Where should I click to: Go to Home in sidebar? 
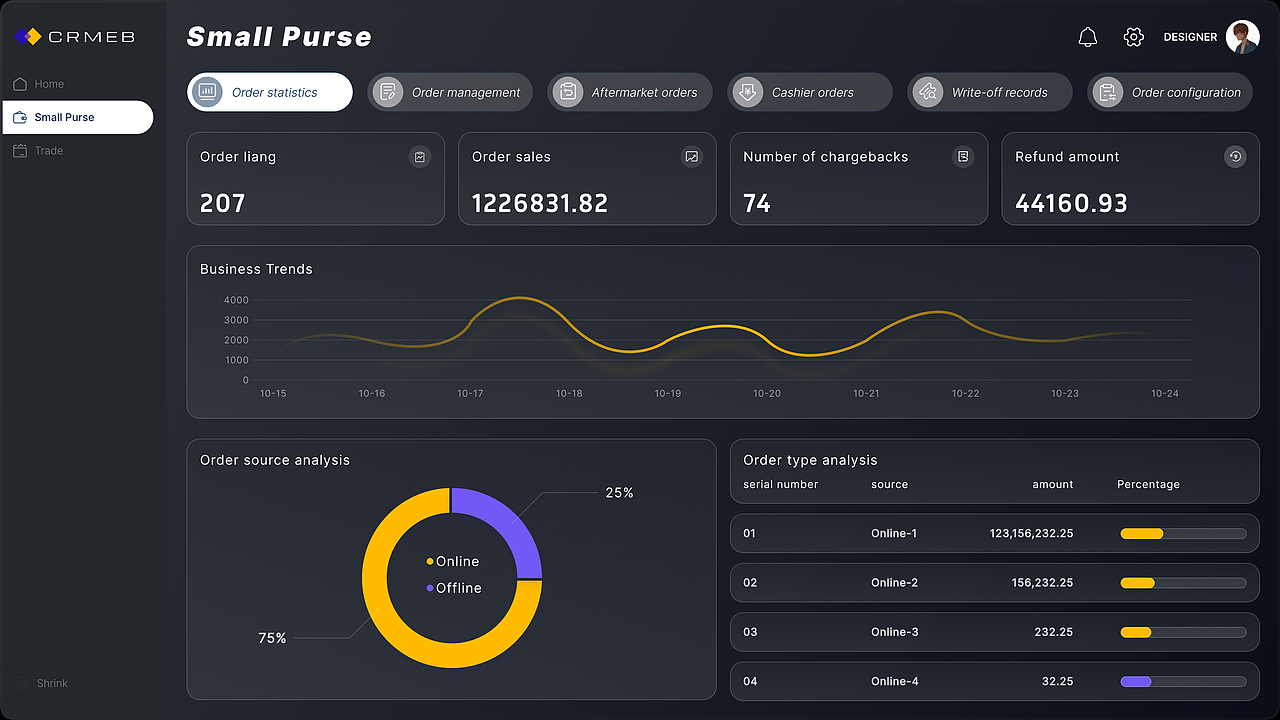click(x=49, y=84)
